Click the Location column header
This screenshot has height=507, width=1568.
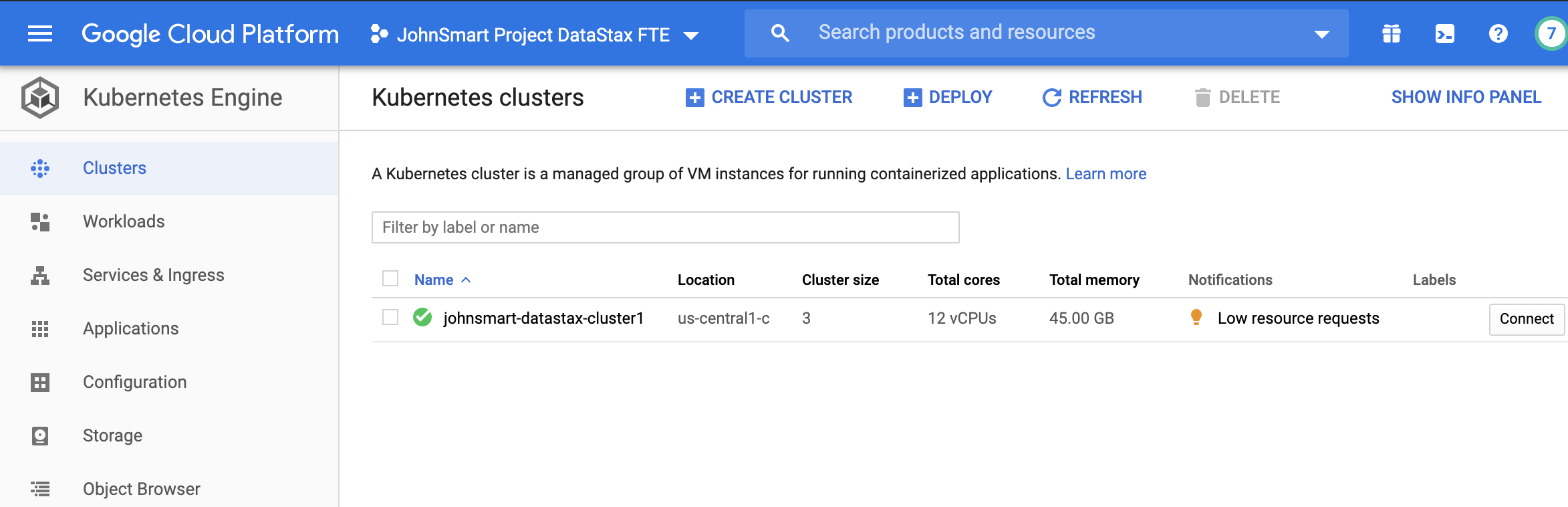706,280
